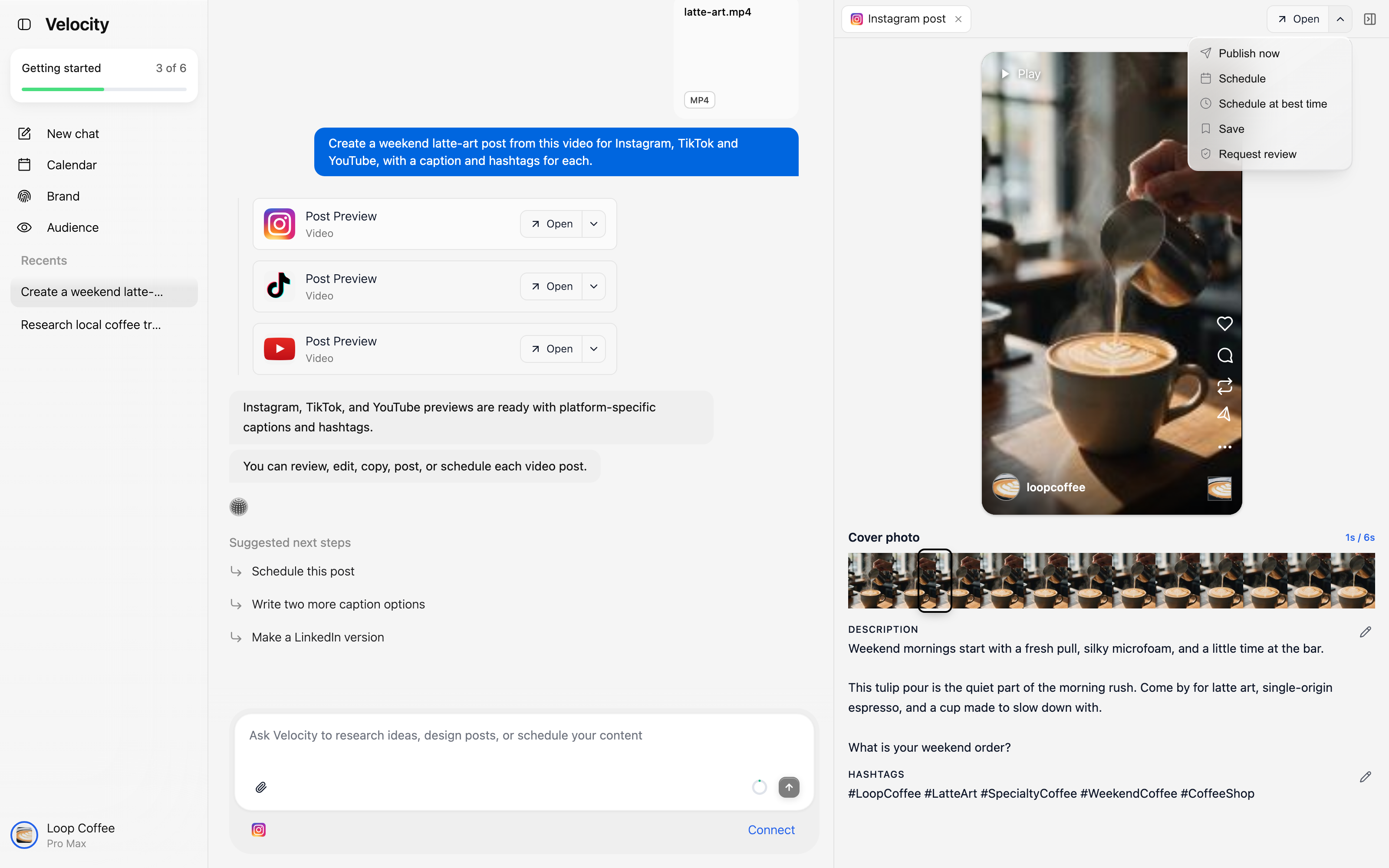The width and height of the screenshot is (1389, 868).
Task: Choose Save from the dropdown menu
Action: point(1270,129)
